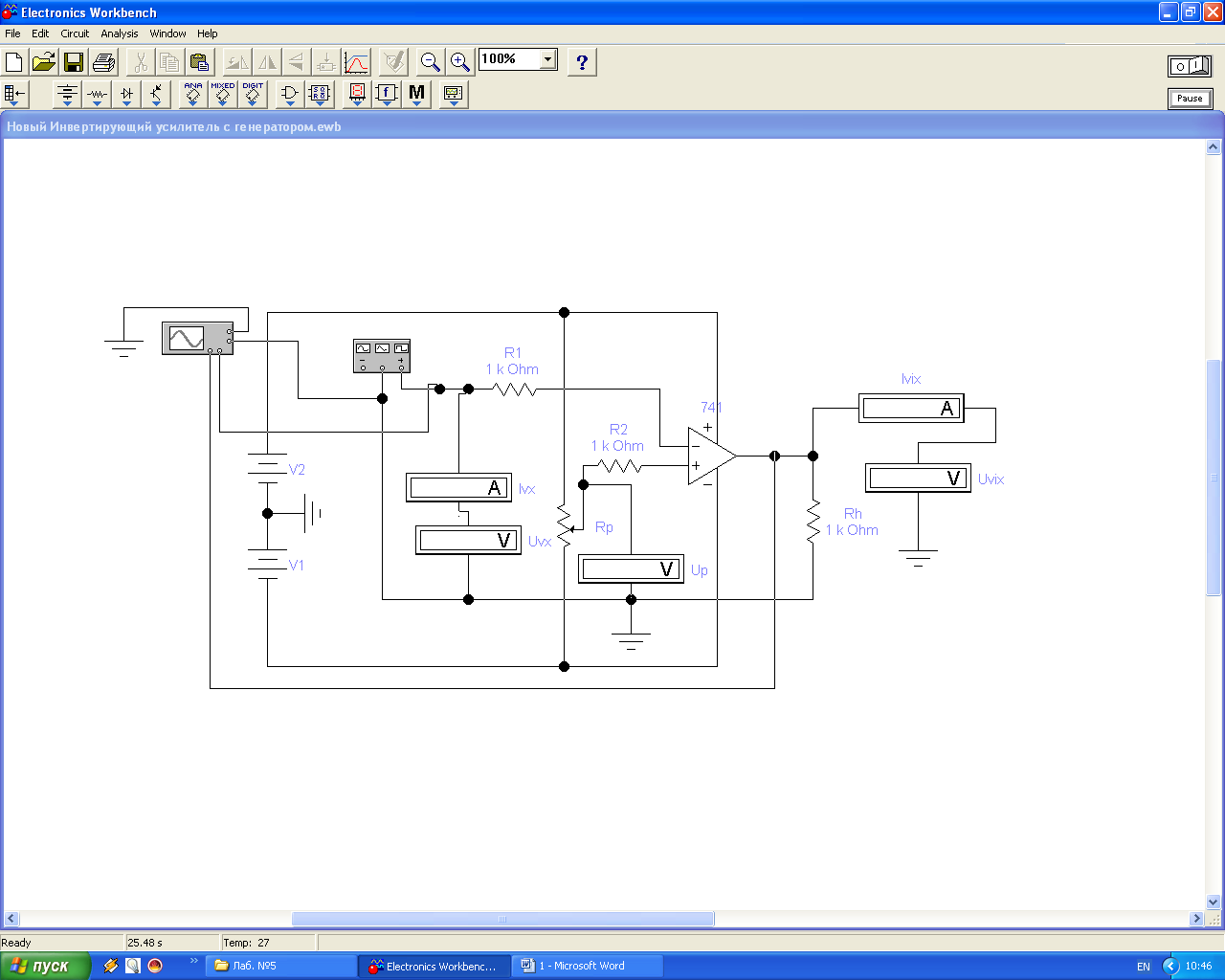Select the Ivx ammeter
Screen dimensions: 1225x980
[458, 488]
